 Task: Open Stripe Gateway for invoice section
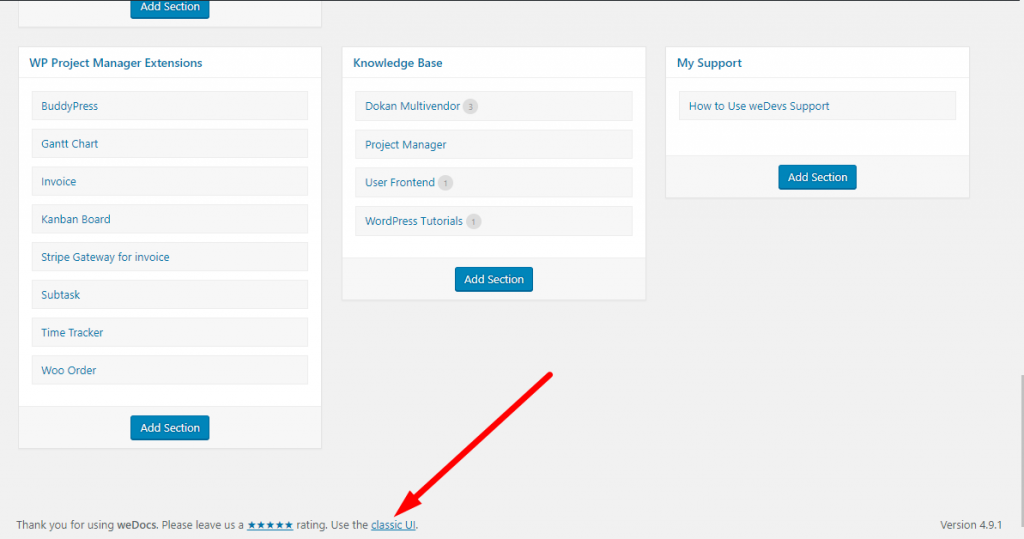click(170, 257)
